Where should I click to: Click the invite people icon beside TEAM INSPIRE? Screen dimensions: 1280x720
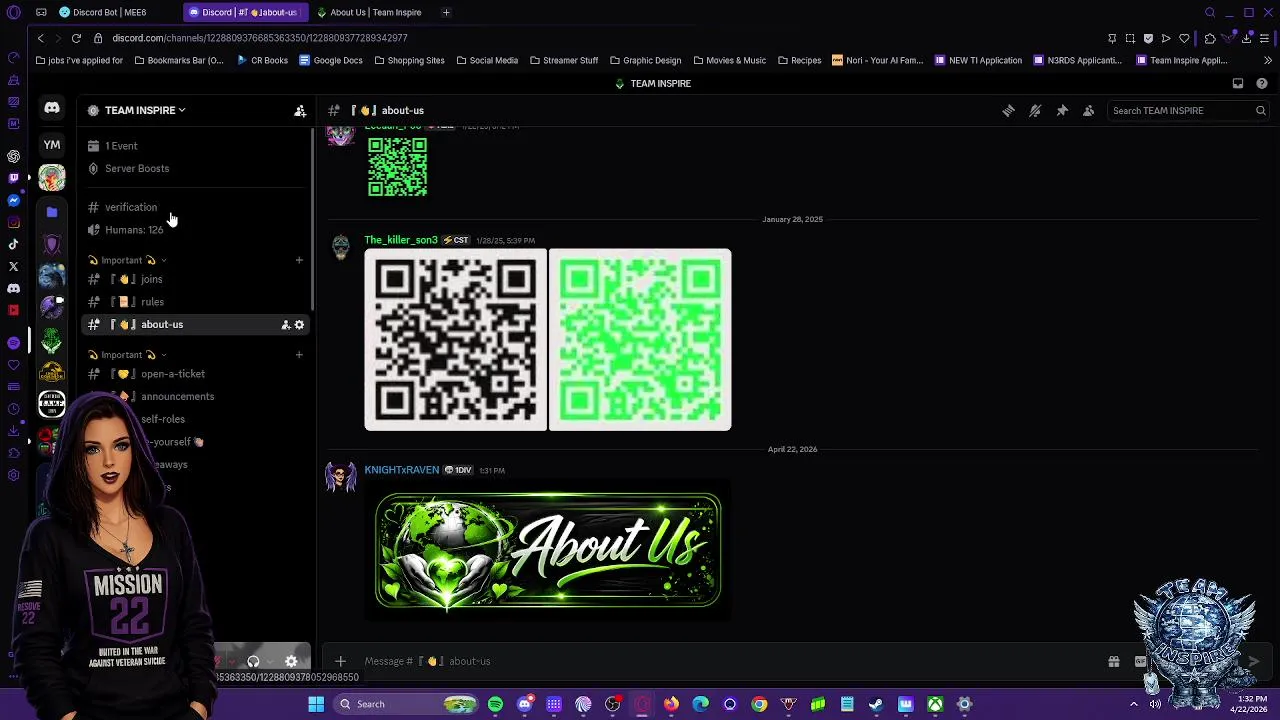tap(300, 111)
